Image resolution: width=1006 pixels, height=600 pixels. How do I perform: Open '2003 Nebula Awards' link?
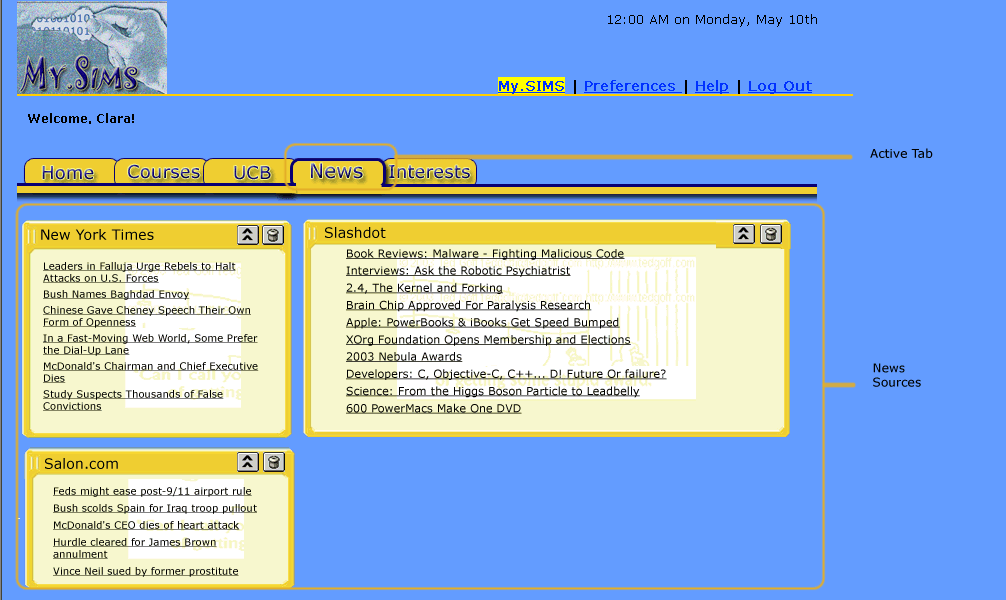[x=404, y=357]
